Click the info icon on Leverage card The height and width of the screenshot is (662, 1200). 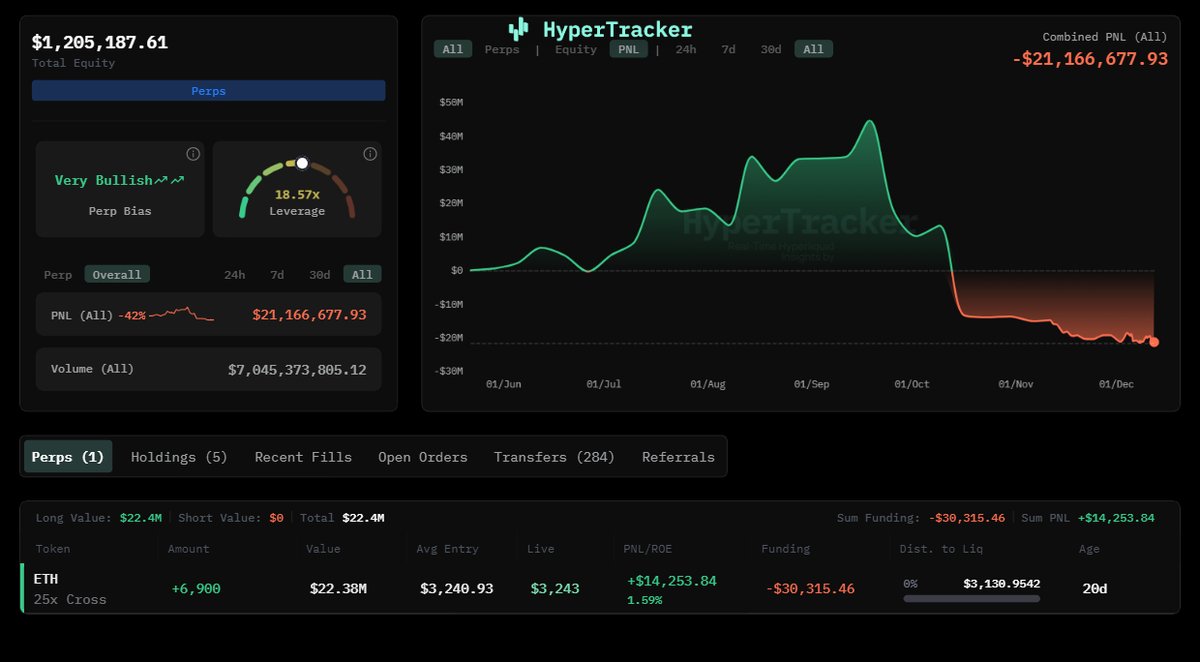tap(370, 154)
